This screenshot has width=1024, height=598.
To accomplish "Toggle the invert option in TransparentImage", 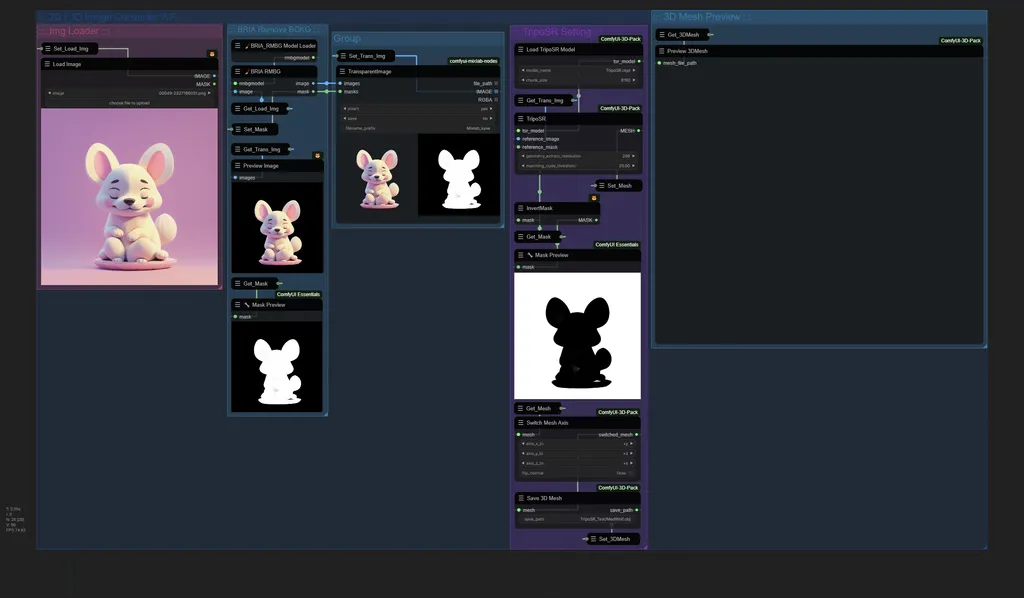I will (x=418, y=108).
